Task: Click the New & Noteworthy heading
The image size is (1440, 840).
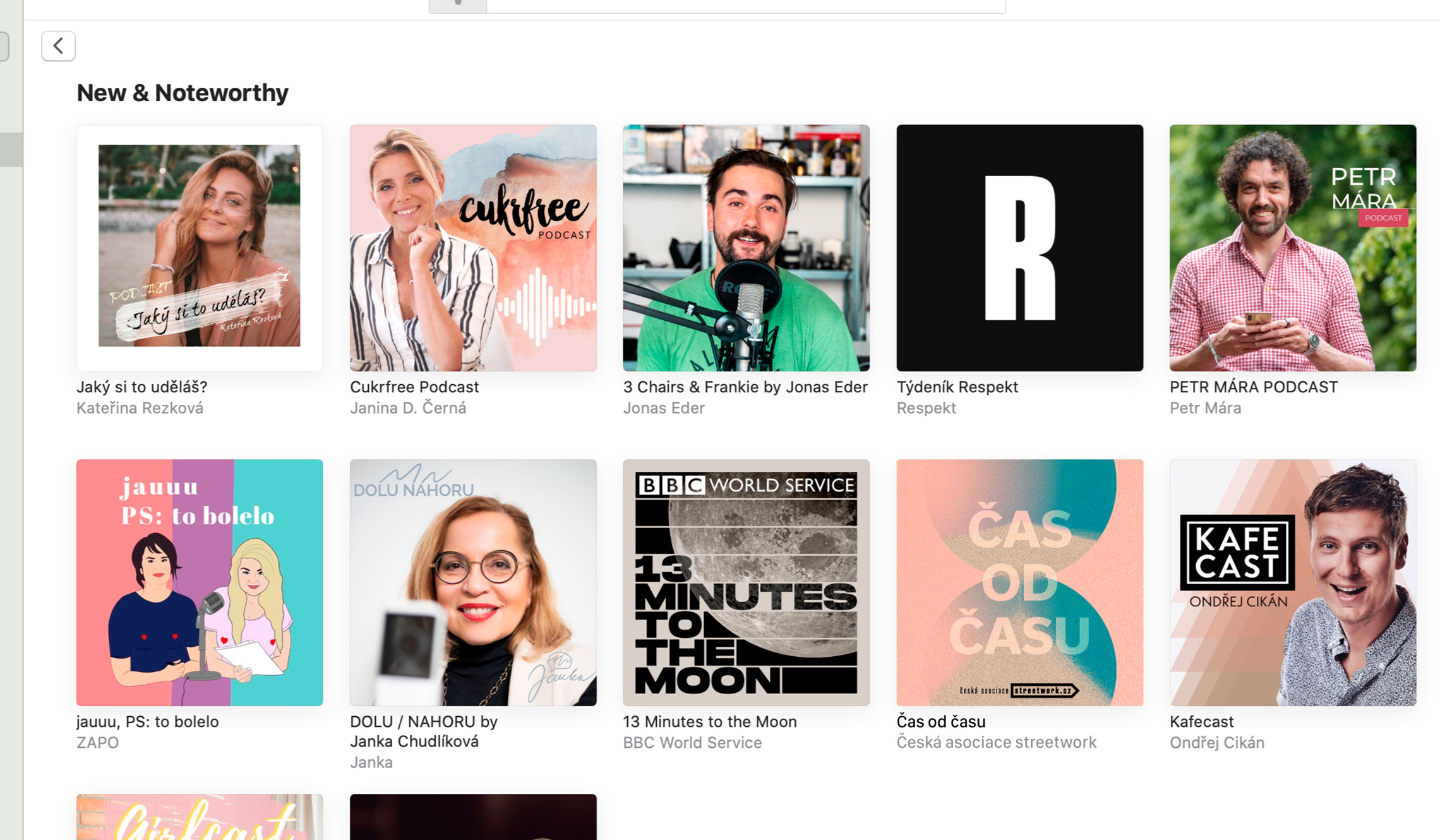Action: pos(183,93)
